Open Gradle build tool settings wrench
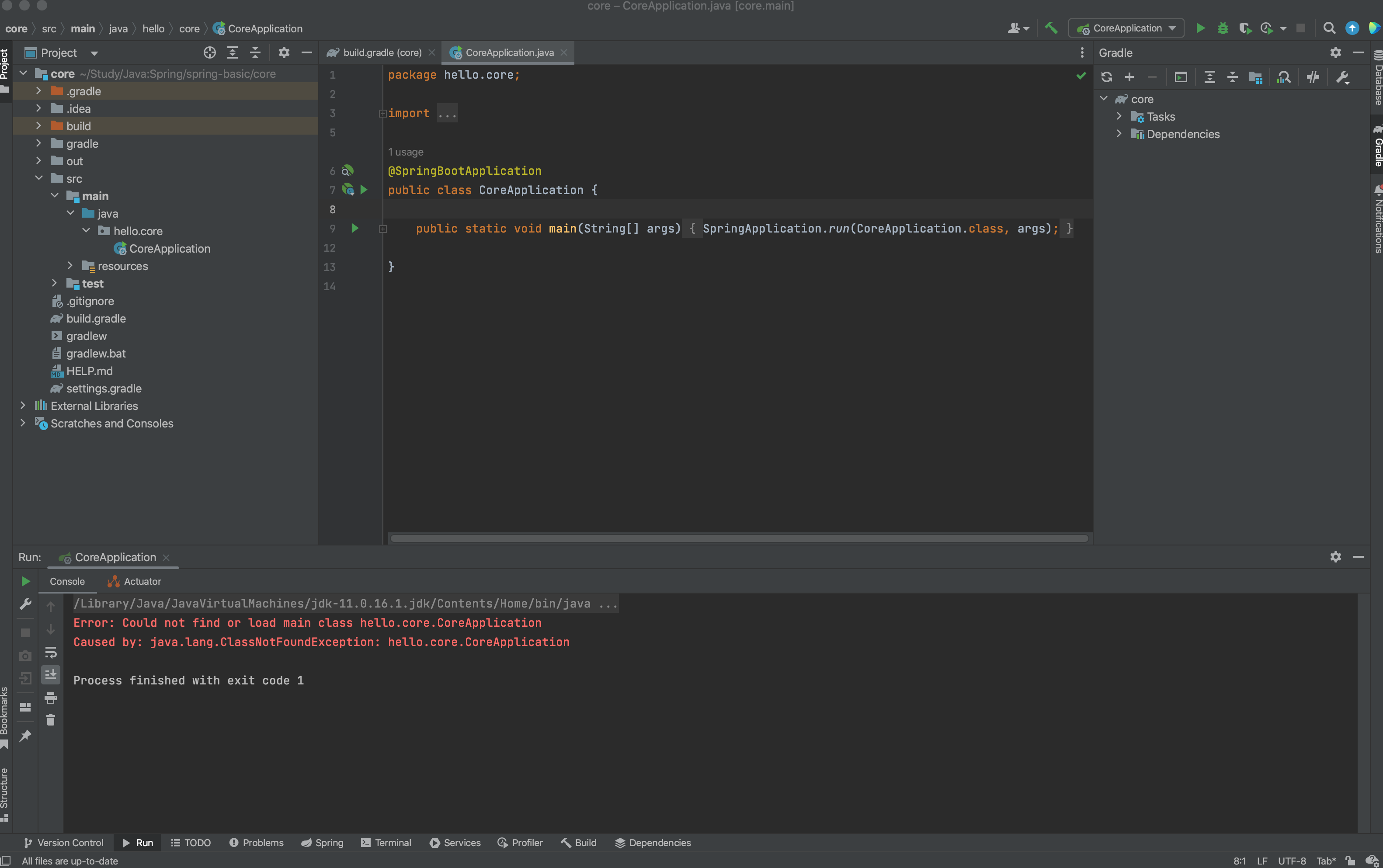The image size is (1383, 868). pos(1341,77)
